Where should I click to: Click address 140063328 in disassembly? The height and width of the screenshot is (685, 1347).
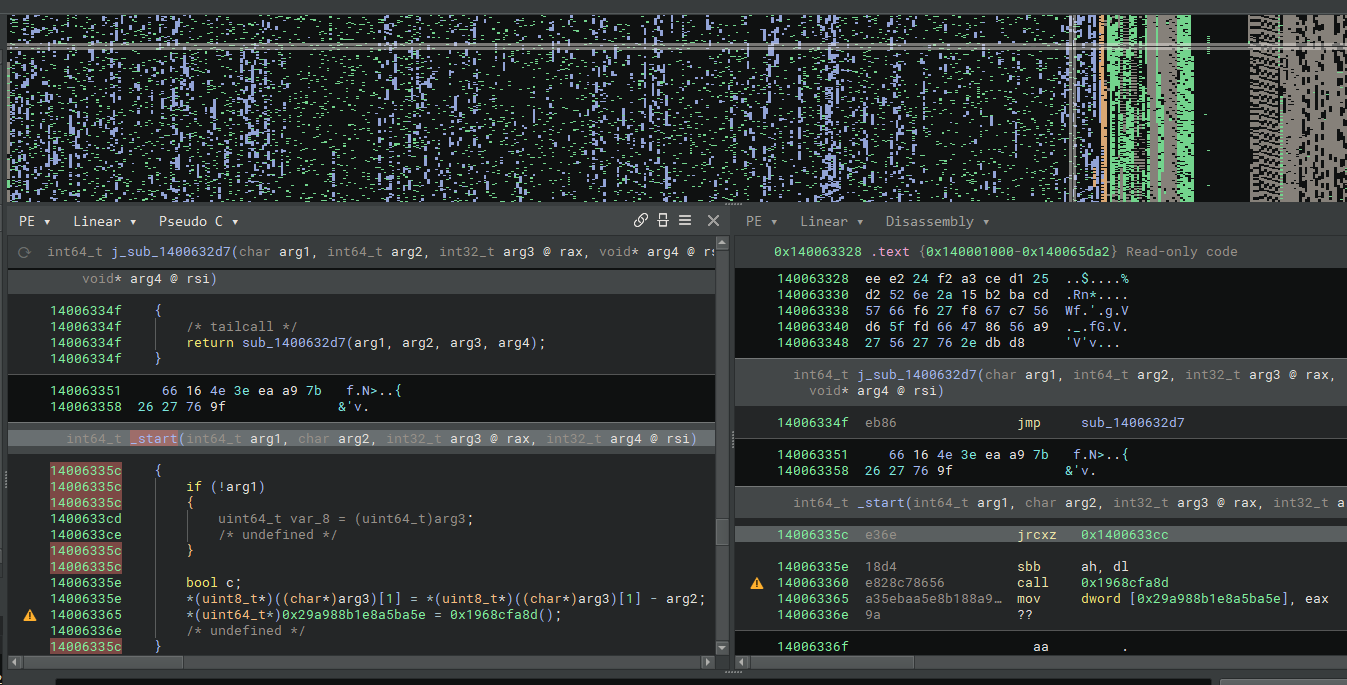coord(813,279)
